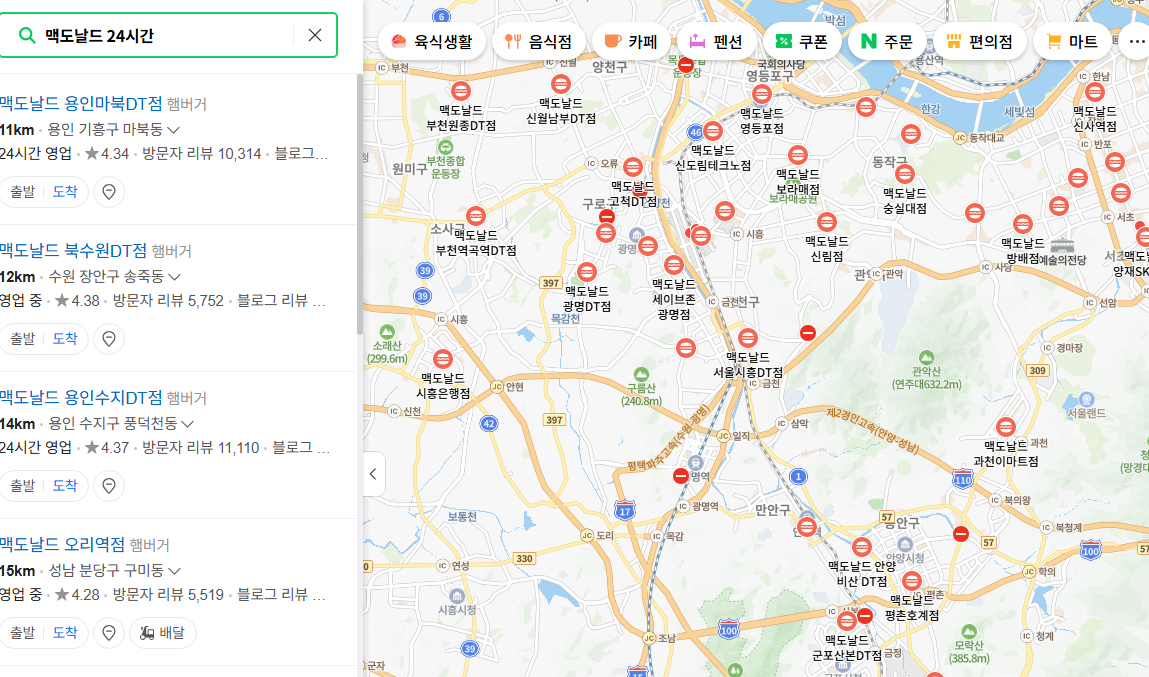Click 맥도날드 광명DT점 map marker
This screenshot has height=677, width=1149.
[x=586, y=272]
